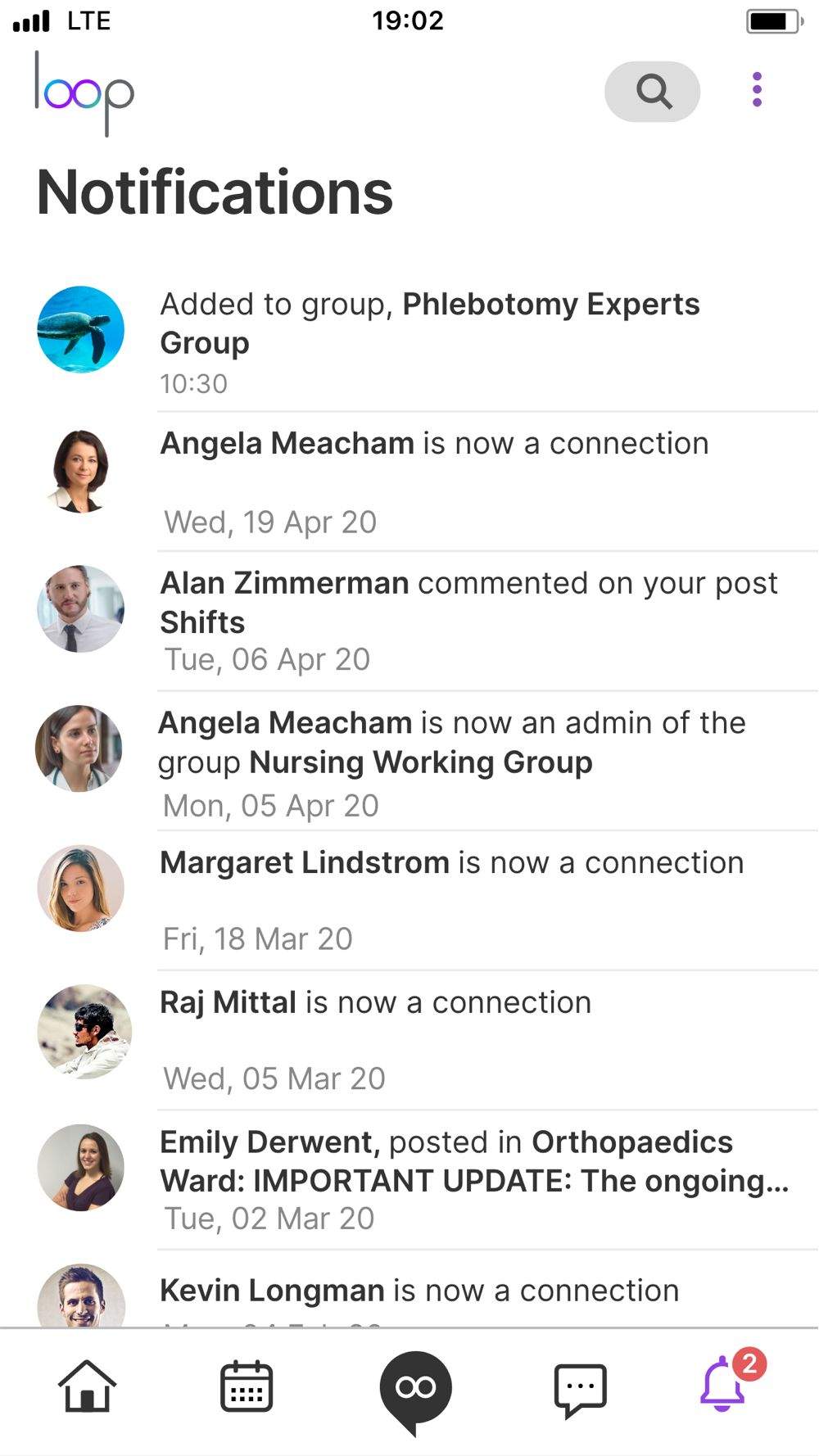Tap the notifications bell icon
Image resolution: width=819 pixels, height=1456 pixels.
click(722, 1386)
